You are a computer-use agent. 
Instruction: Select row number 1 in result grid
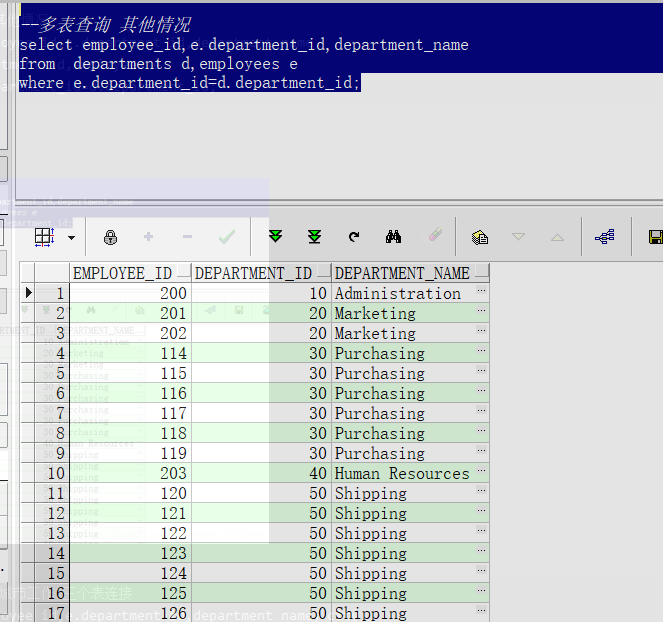click(x=52, y=293)
